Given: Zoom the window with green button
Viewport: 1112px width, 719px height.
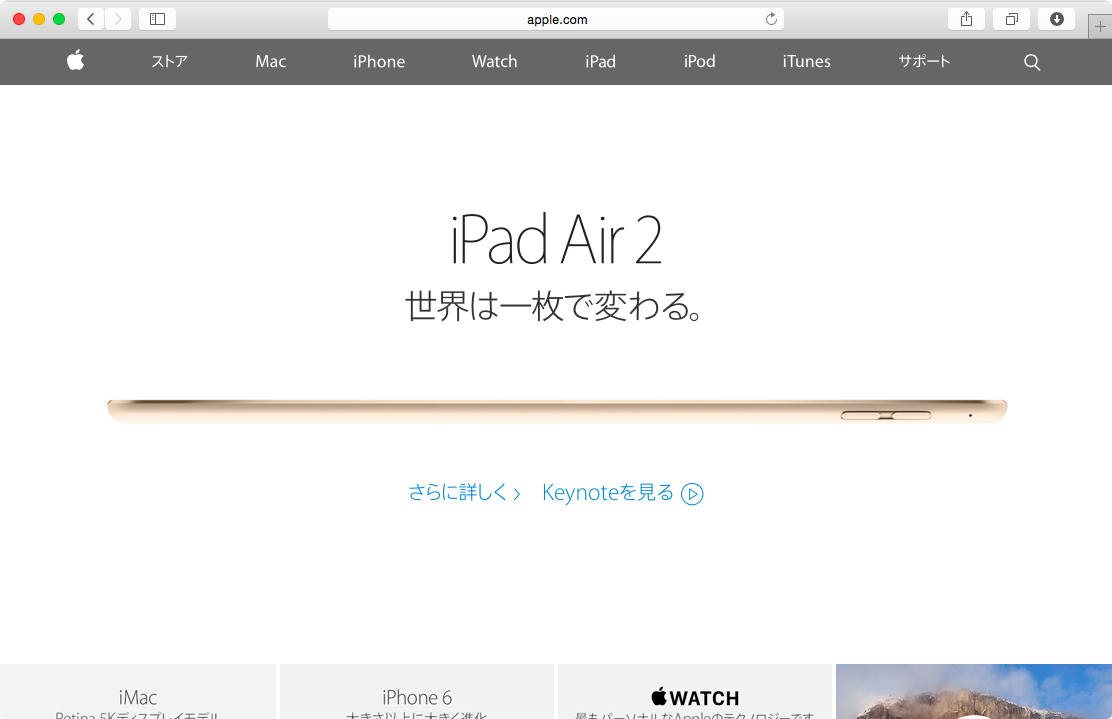Looking at the screenshot, I should [59, 19].
